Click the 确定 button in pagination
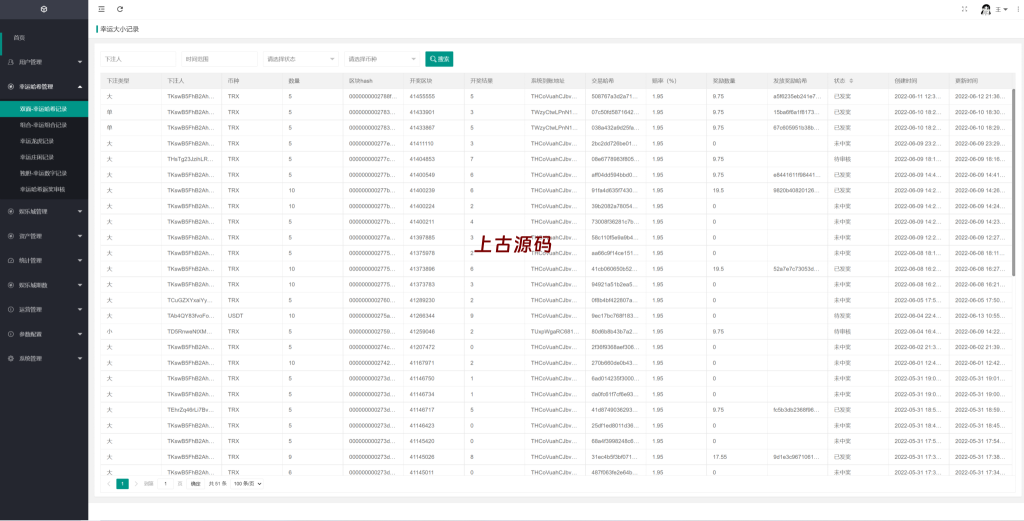 pos(195,484)
